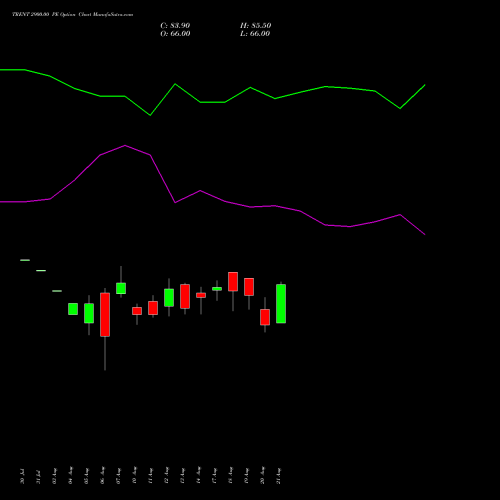The height and width of the screenshot is (500, 500).
Task: Click the green candle for 12 Aug
Action: pyautogui.click(x=169, y=298)
